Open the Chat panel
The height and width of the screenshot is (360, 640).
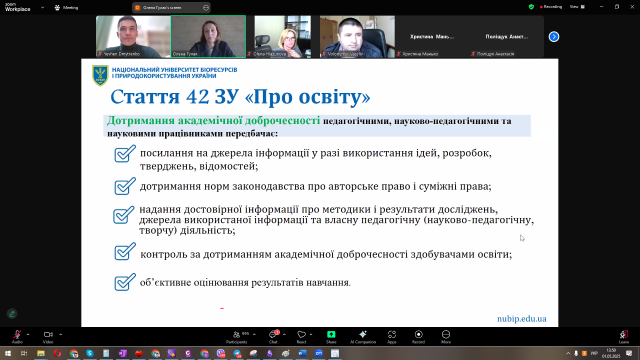point(273,336)
